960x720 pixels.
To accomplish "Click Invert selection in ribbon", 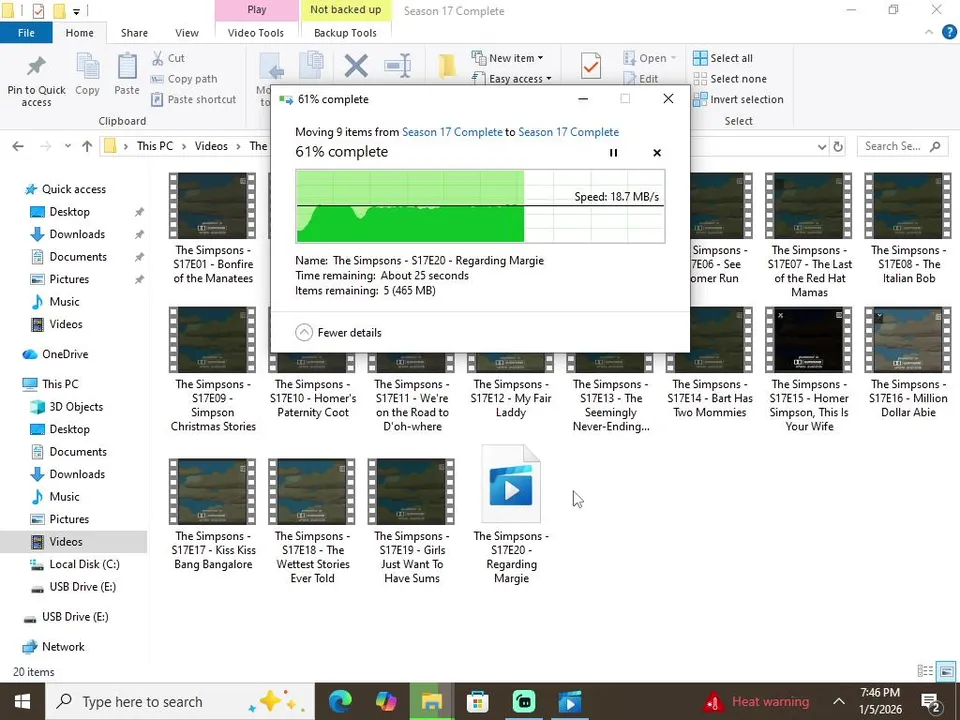I will coord(738,99).
